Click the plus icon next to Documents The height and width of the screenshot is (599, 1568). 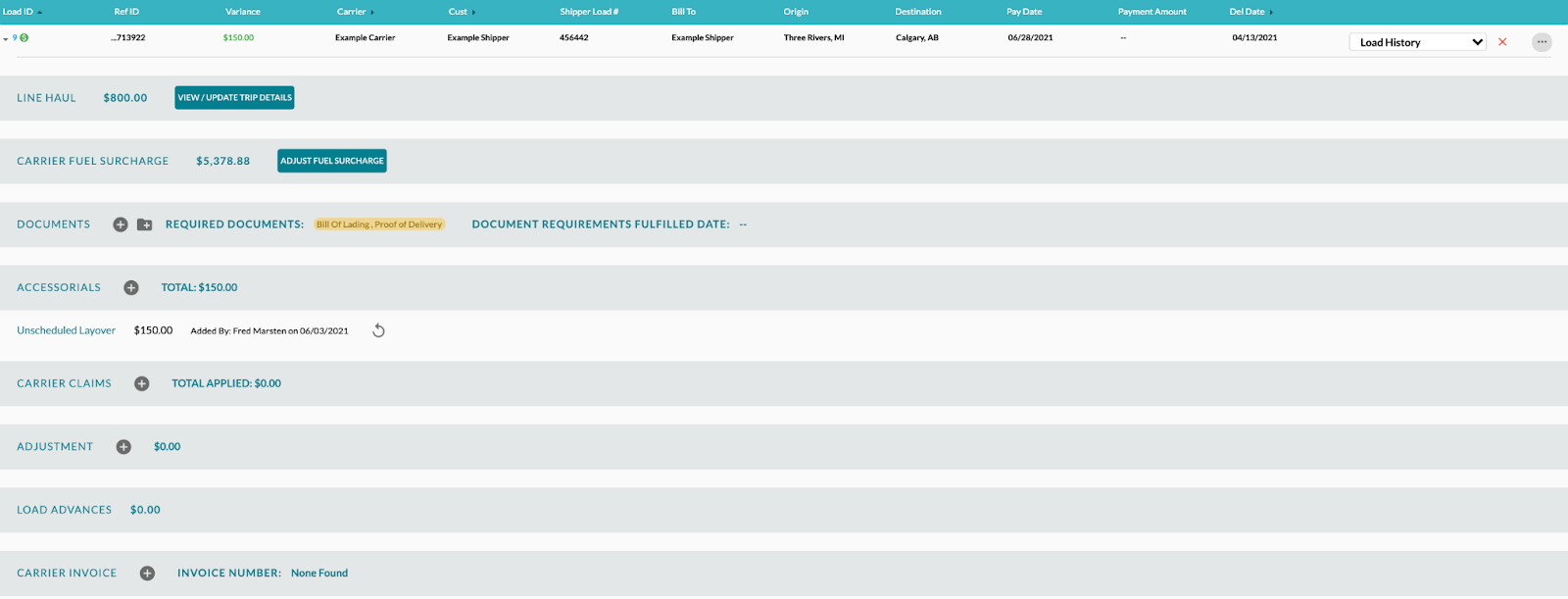point(121,225)
